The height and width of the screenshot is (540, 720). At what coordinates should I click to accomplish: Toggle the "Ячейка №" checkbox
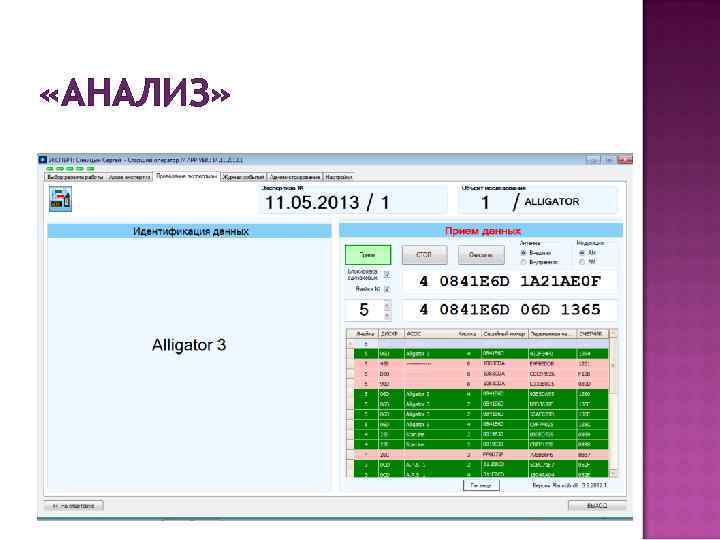coord(387,289)
